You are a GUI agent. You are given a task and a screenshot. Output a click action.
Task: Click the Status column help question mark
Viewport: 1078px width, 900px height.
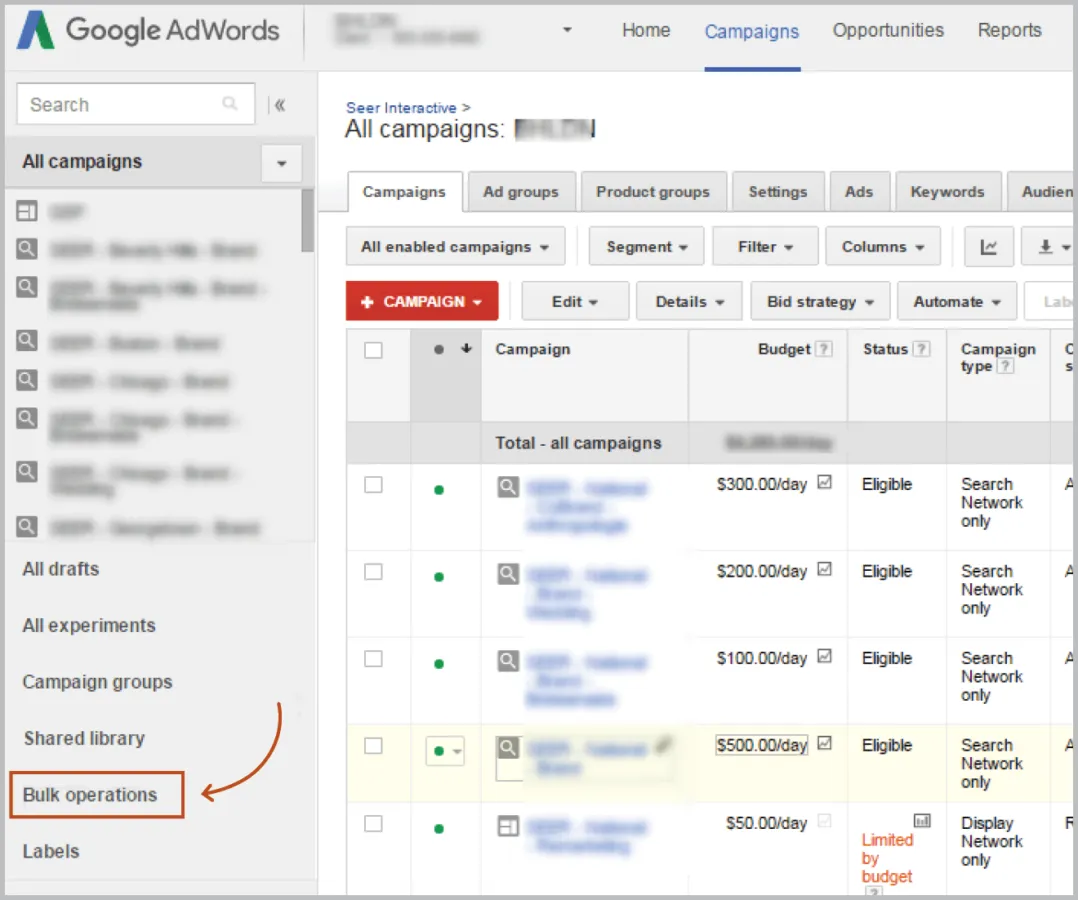click(922, 349)
